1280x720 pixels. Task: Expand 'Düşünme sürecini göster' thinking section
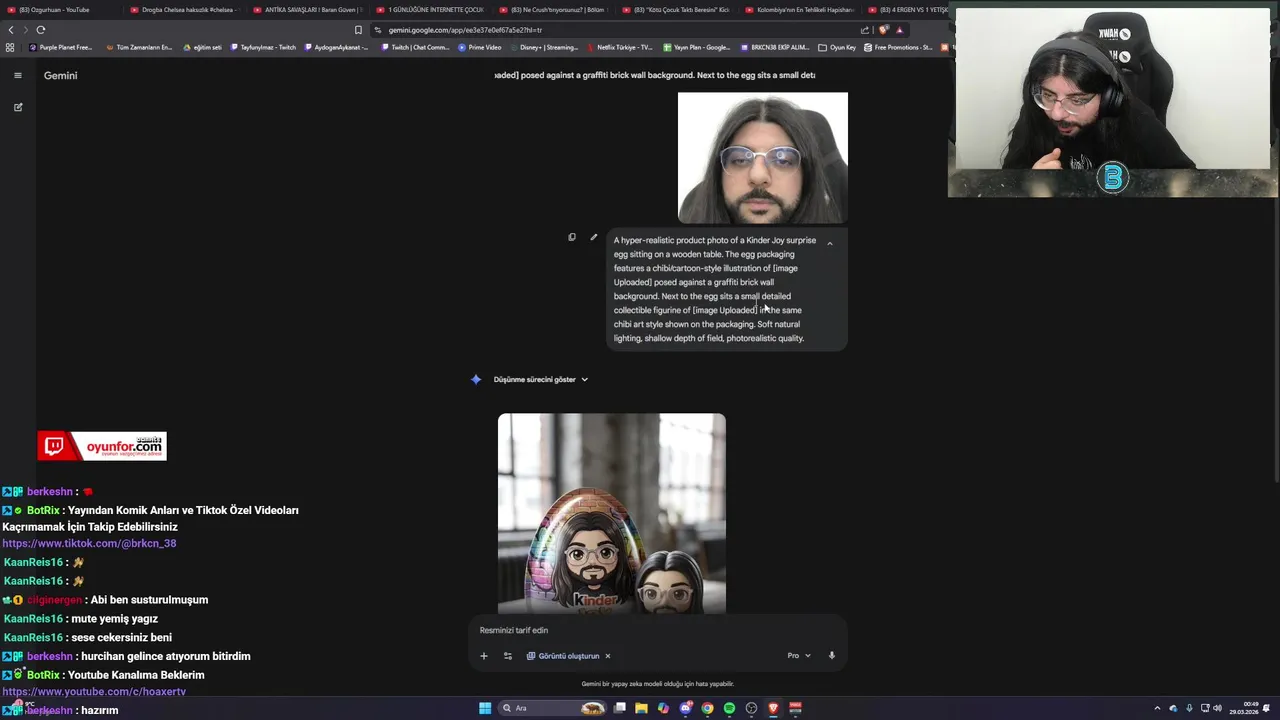pos(540,379)
